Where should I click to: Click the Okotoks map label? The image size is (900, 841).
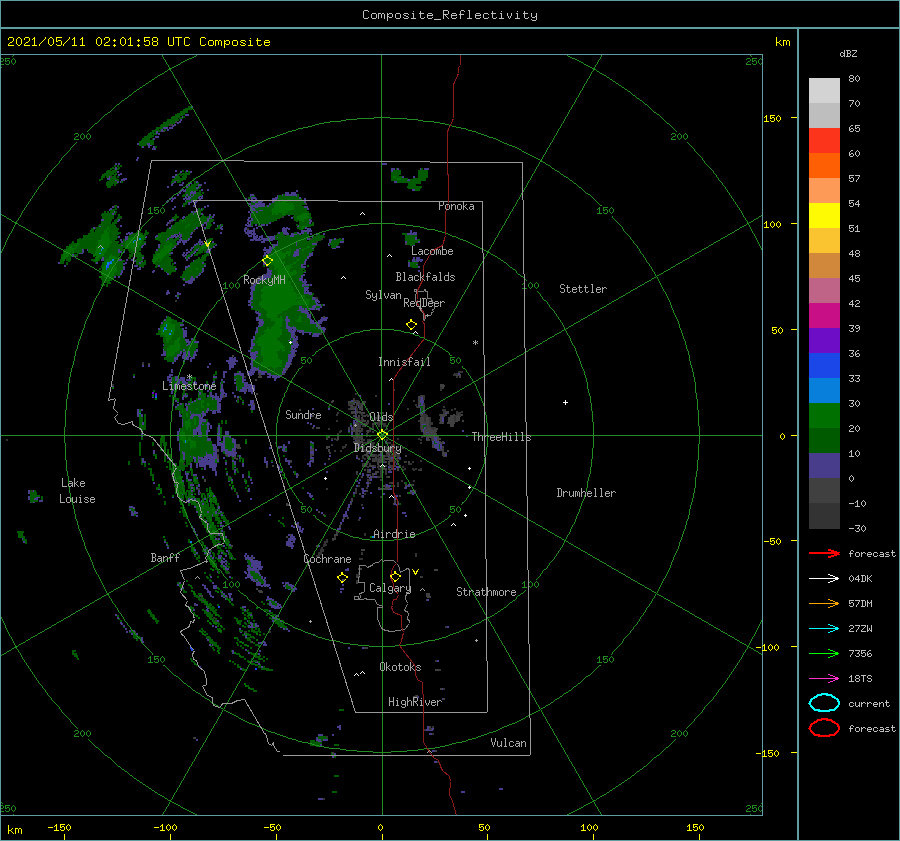pyautogui.click(x=400, y=666)
